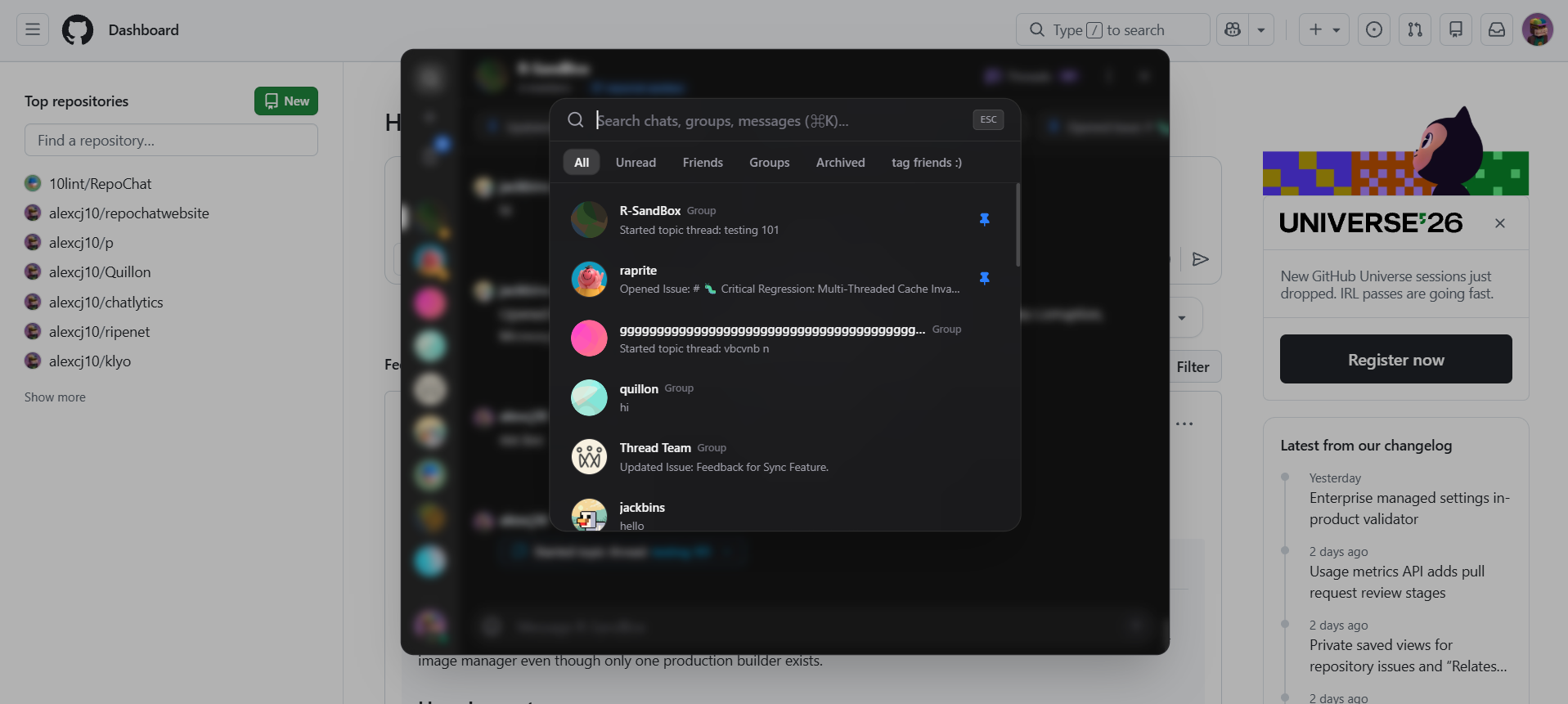Dismiss the Universe'26 banner with X
Image resolution: width=1568 pixels, height=704 pixels.
click(x=1499, y=223)
